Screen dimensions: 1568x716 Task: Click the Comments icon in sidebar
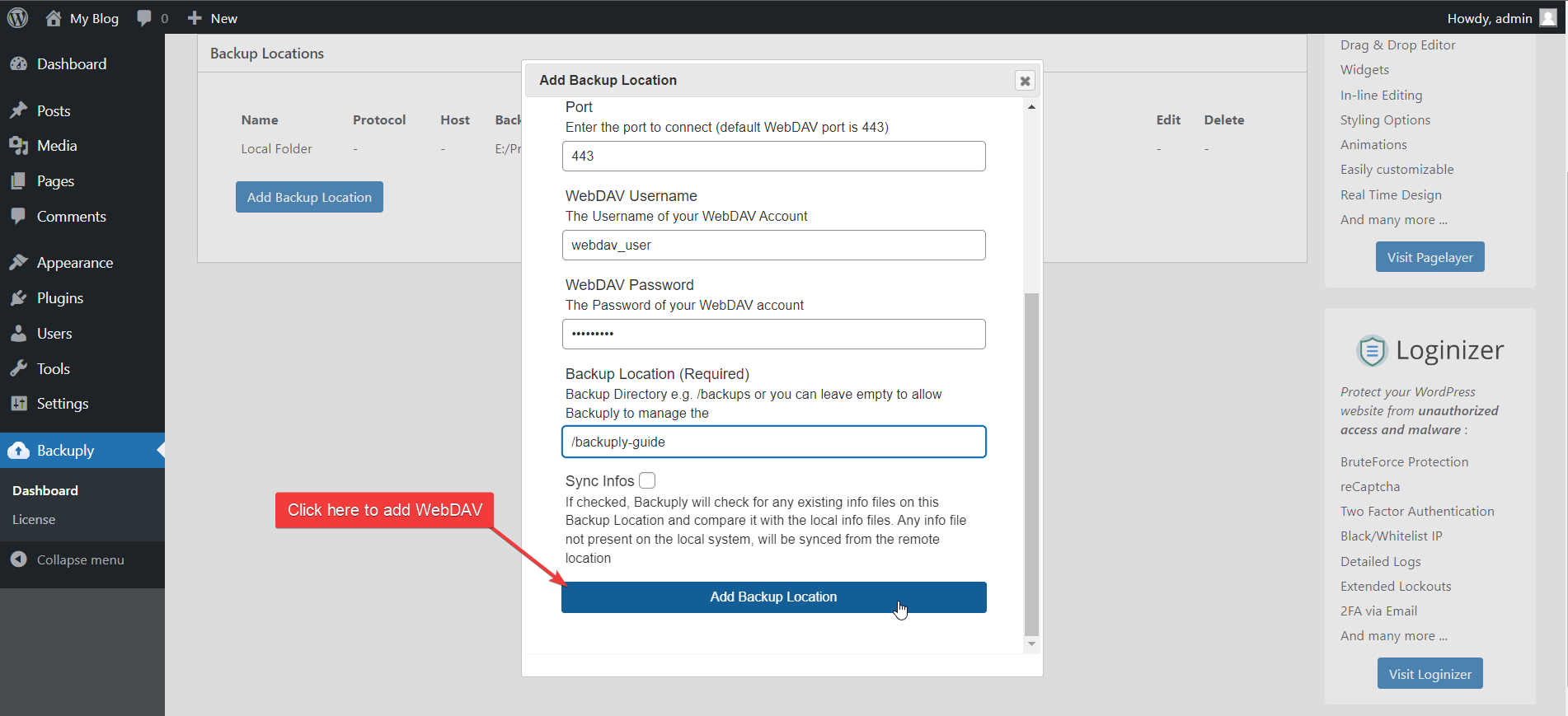coord(18,217)
